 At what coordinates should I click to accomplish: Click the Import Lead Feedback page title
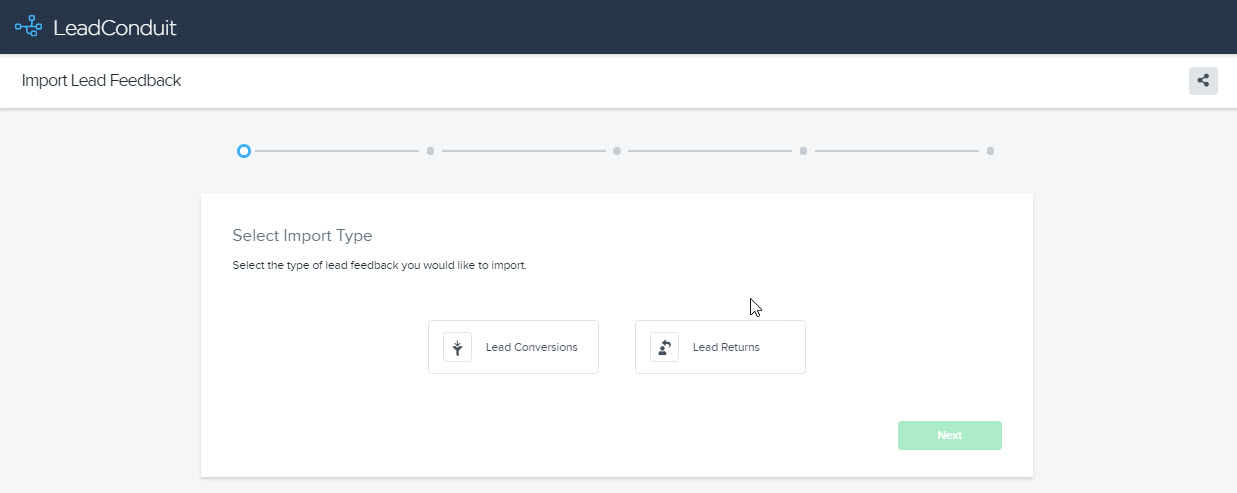coord(101,81)
